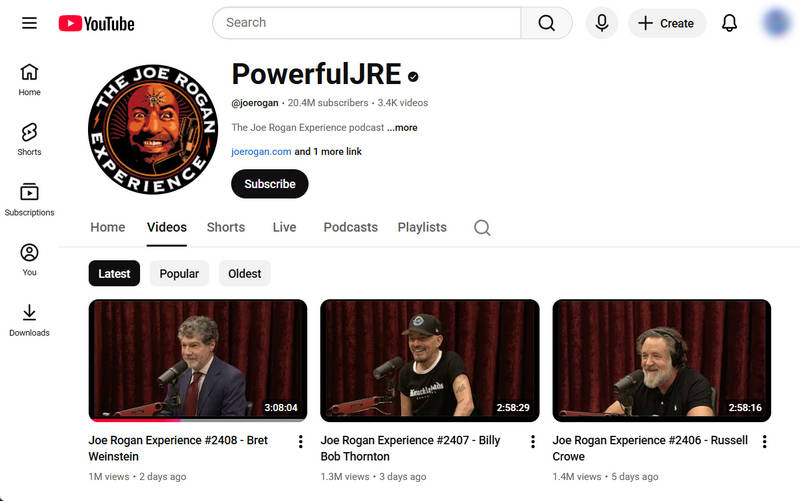Image resolution: width=800 pixels, height=501 pixels.
Task: Click the PowerfulJRE channel name heading
Action: click(316, 74)
